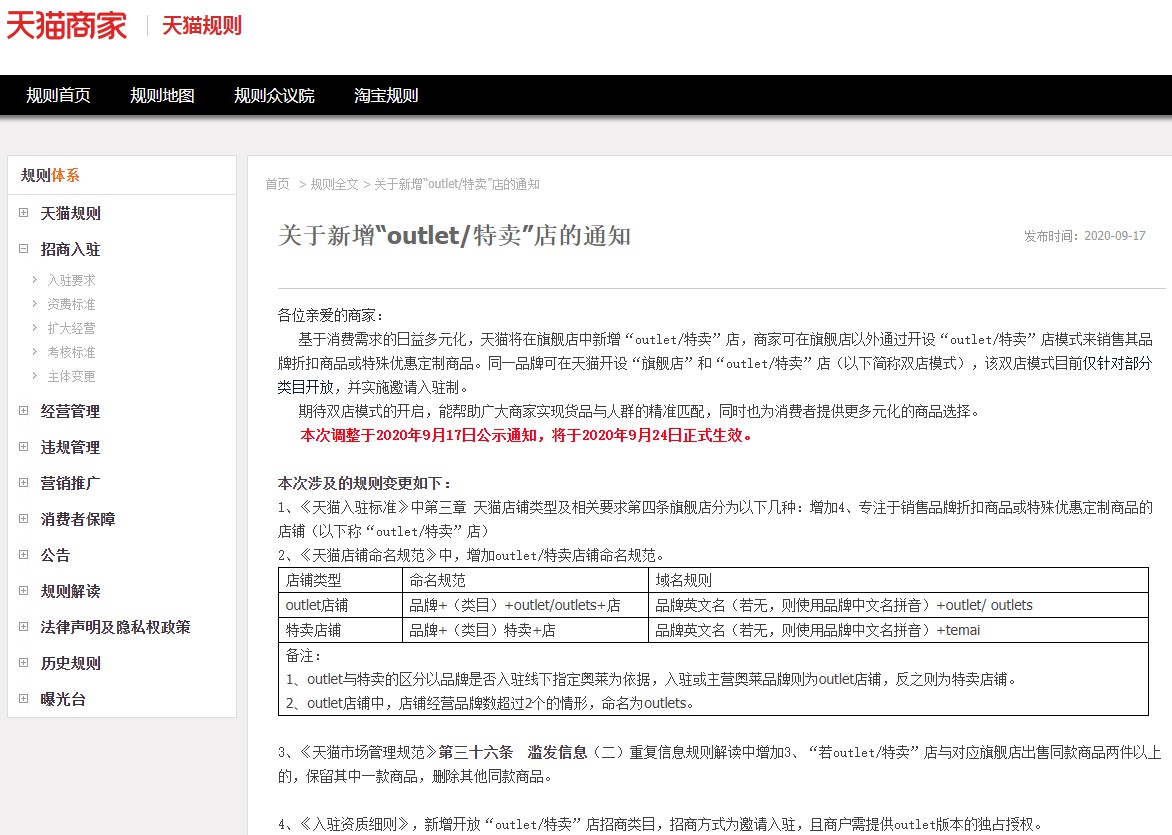Click 规则全文 breadcrumb link
The height and width of the screenshot is (835, 1172).
point(334,184)
